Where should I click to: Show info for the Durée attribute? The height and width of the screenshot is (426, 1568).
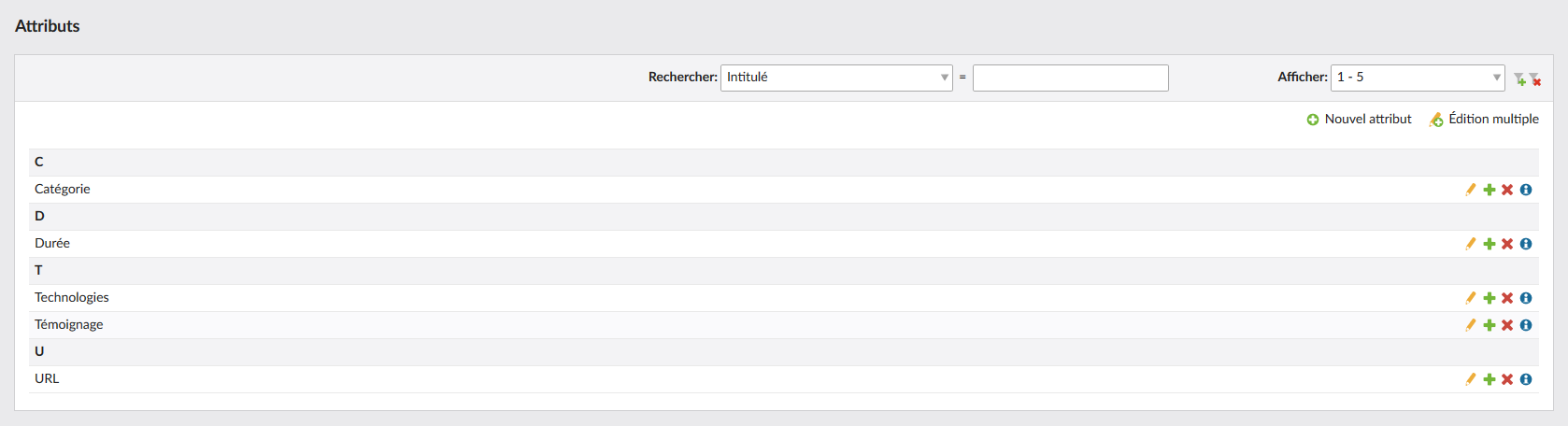pyautogui.click(x=1526, y=244)
